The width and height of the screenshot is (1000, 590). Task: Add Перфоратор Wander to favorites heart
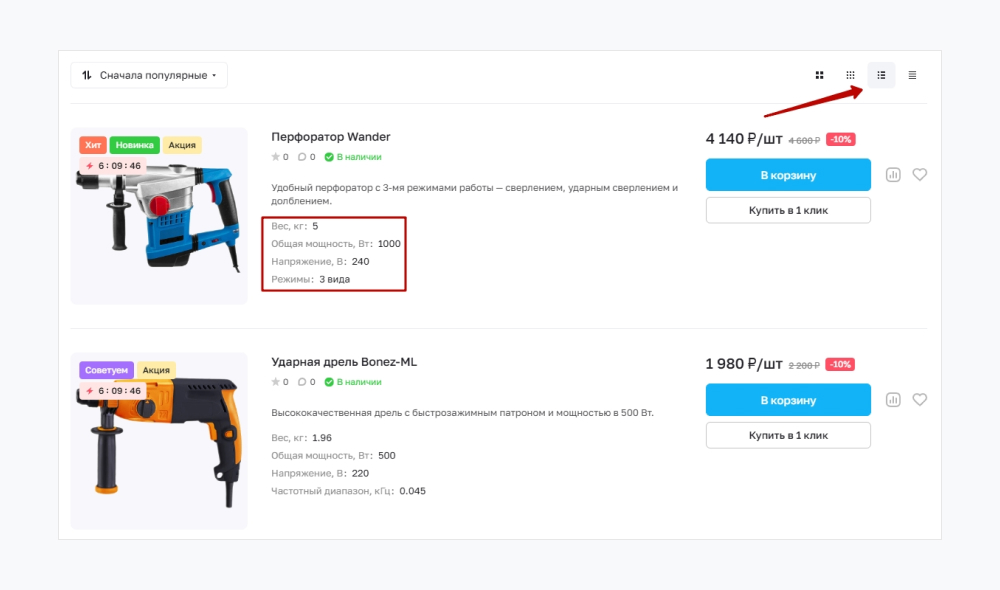pyautogui.click(x=920, y=175)
